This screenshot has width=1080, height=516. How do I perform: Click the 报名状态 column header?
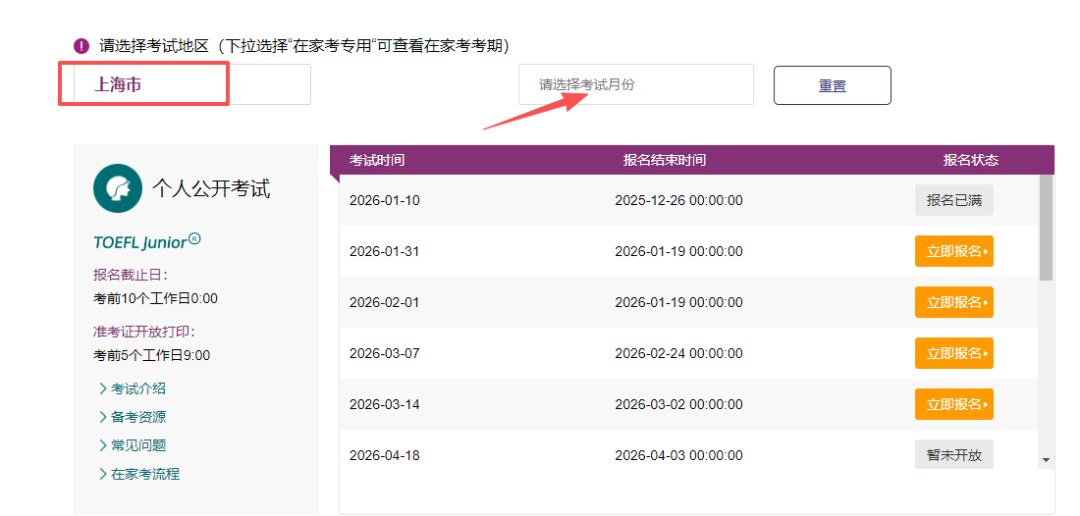click(971, 161)
